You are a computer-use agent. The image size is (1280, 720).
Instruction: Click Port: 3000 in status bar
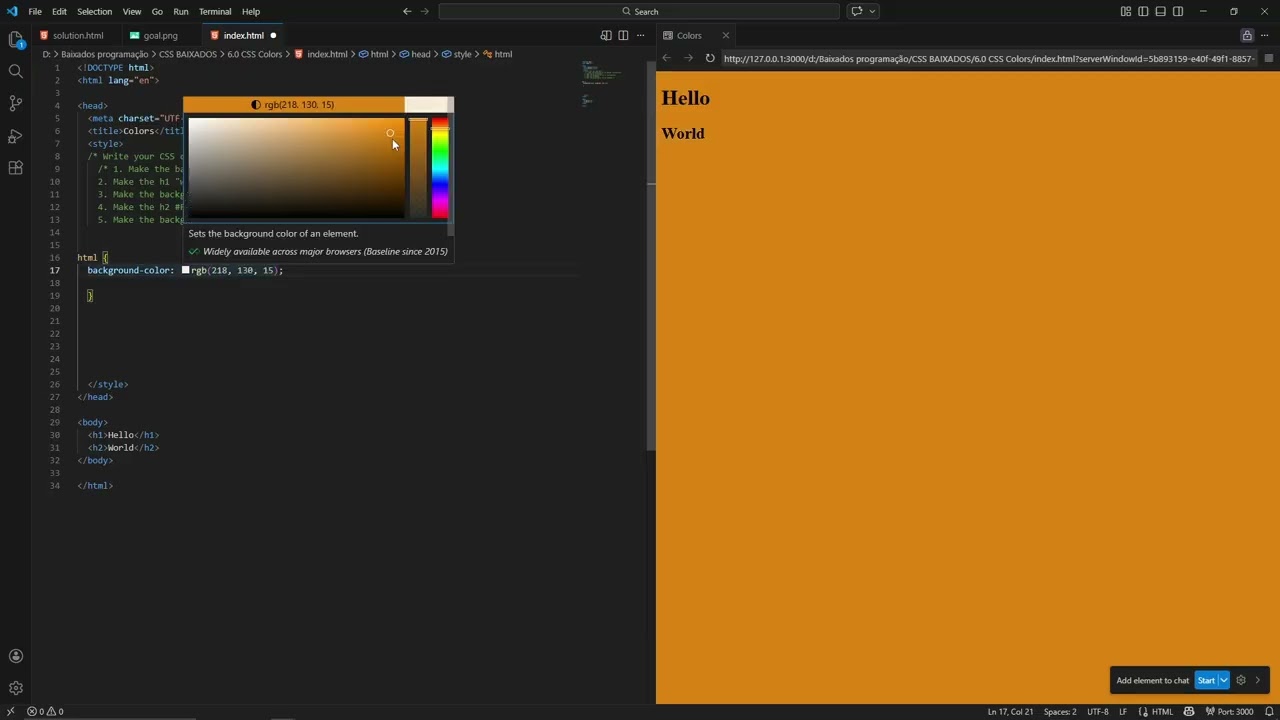(x=1229, y=712)
